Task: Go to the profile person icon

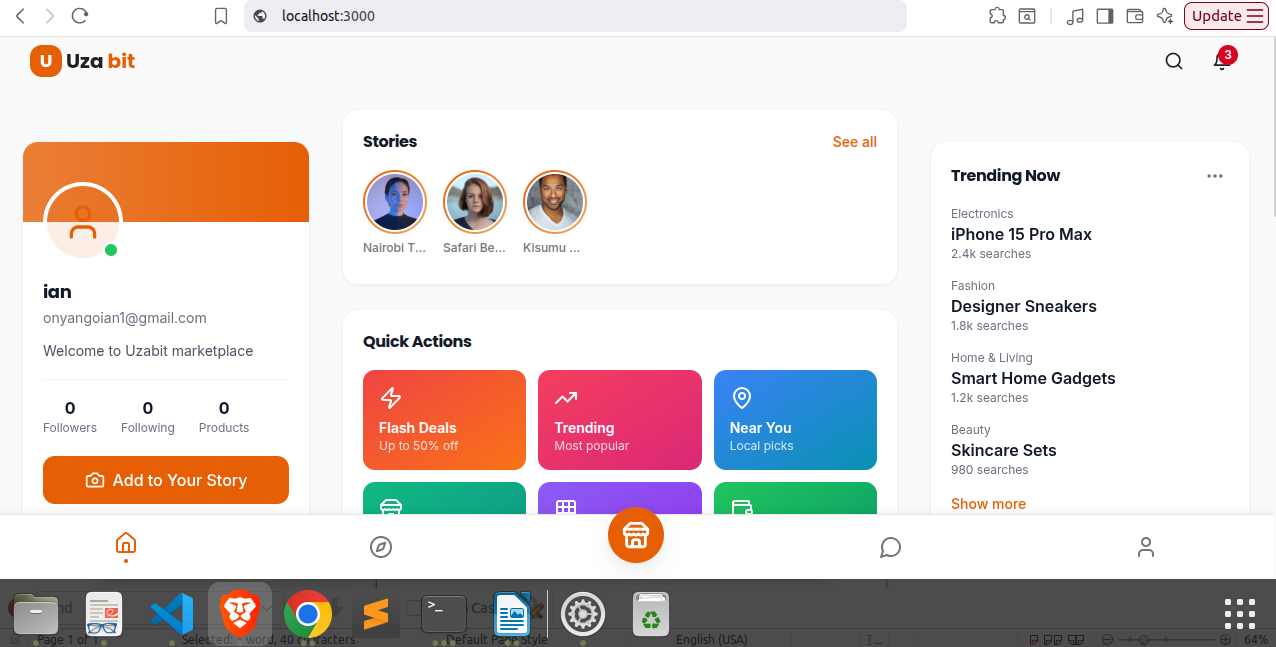Action: pyautogui.click(x=1146, y=547)
